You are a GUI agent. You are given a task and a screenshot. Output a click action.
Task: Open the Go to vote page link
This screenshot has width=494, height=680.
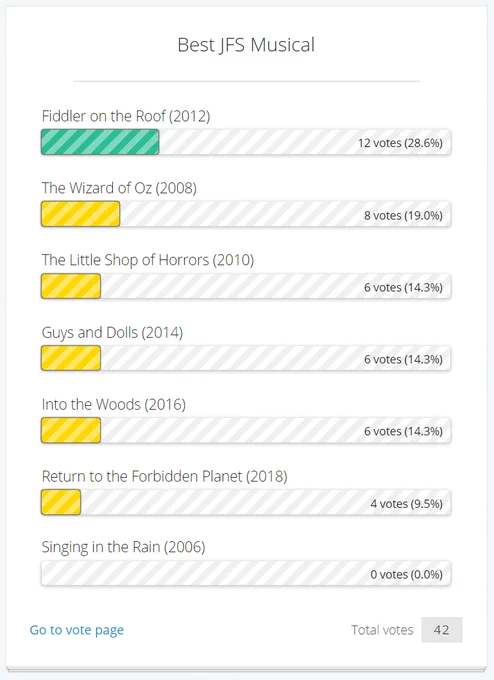(x=77, y=630)
